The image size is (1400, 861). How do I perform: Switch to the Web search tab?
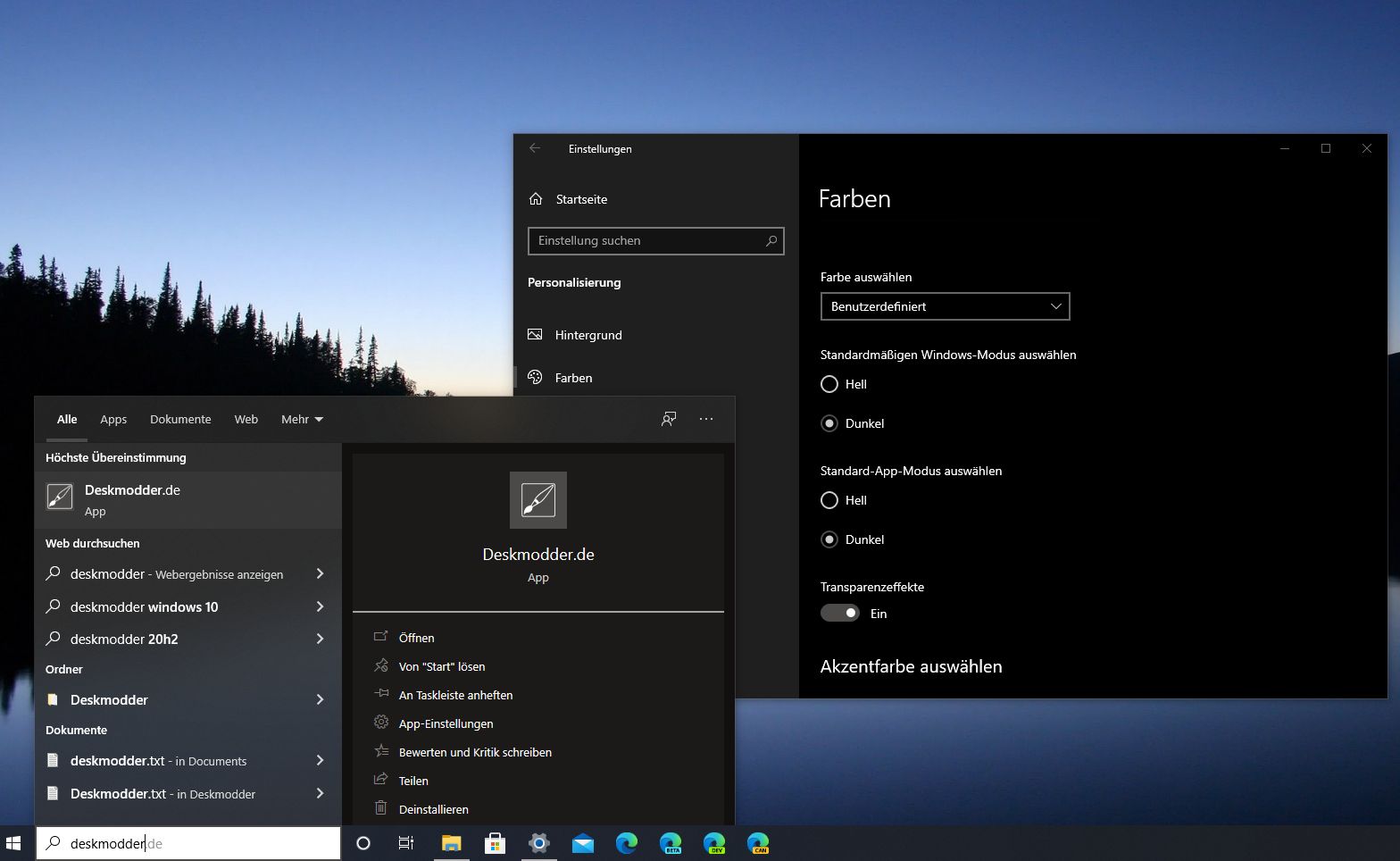pos(246,419)
